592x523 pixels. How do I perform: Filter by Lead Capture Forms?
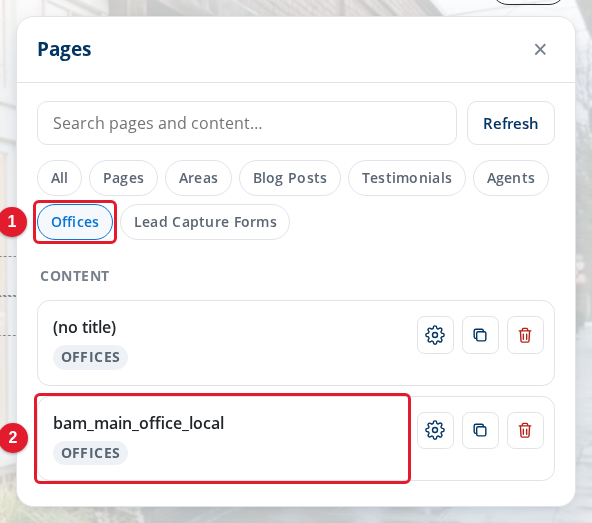pyautogui.click(x=205, y=222)
